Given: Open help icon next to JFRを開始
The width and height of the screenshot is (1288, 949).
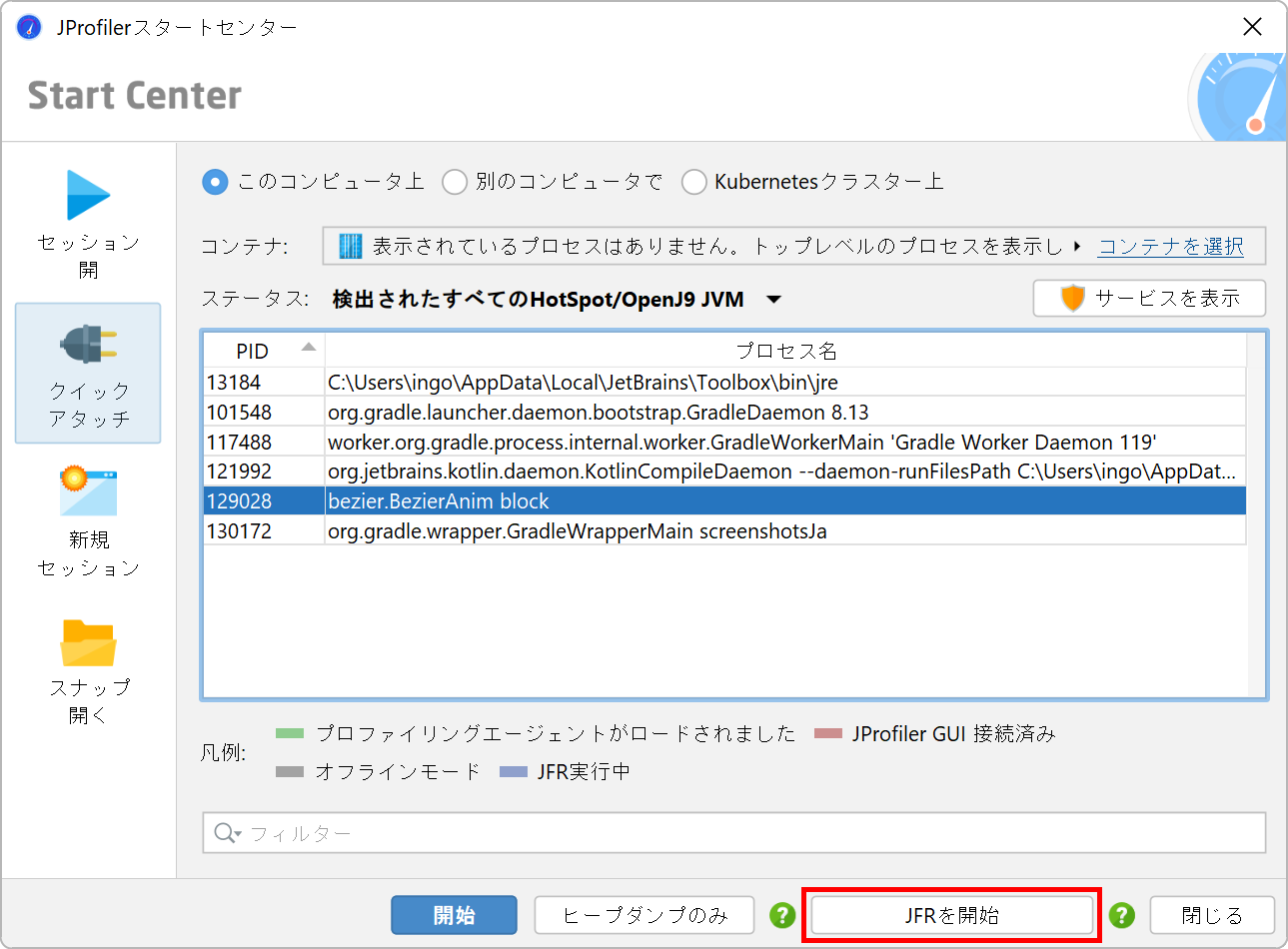Looking at the screenshot, I should tap(1122, 915).
